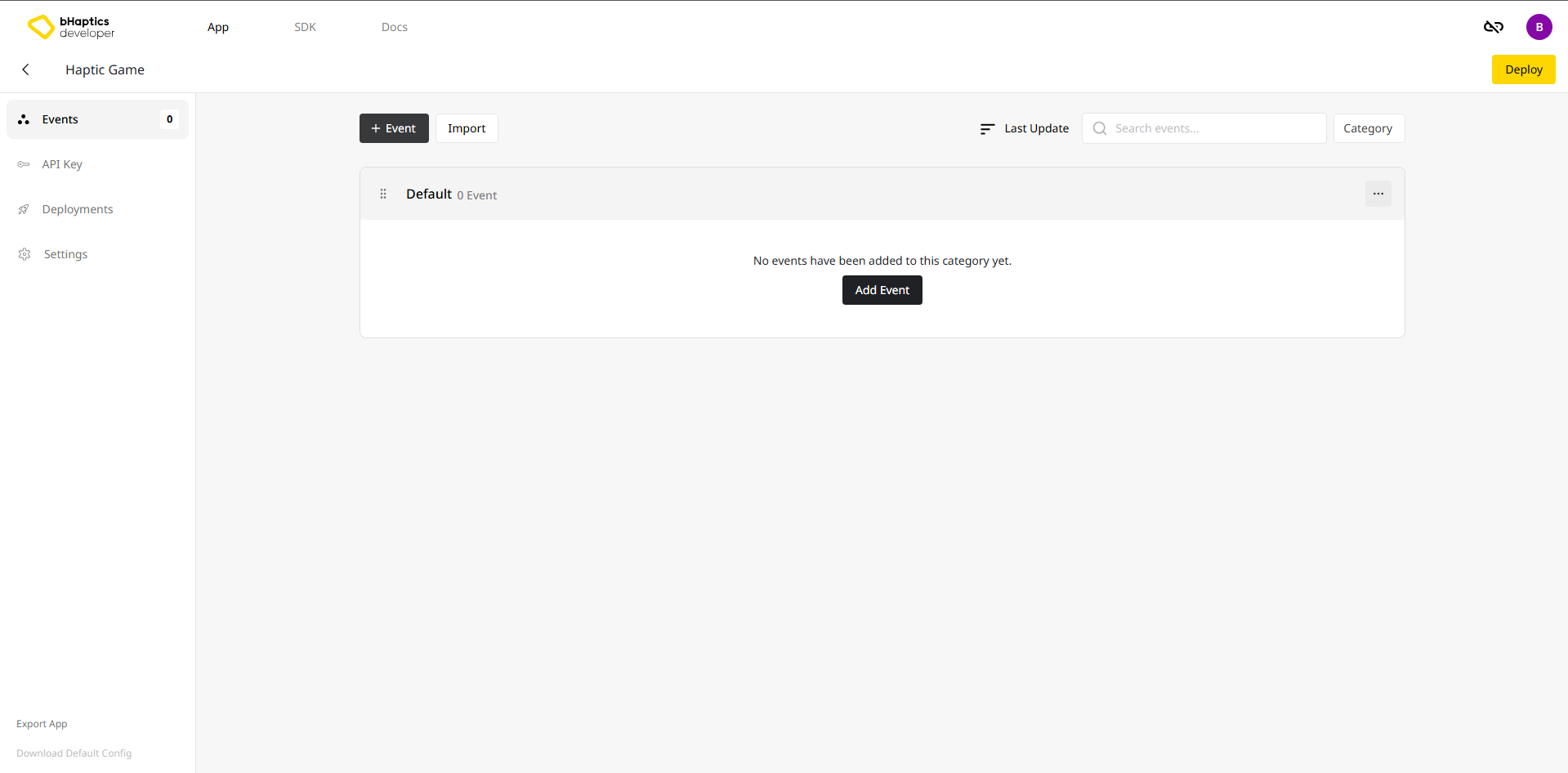The image size is (1568, 773).
Task: Click the '0 Event' count text
Action: point(477,195)
